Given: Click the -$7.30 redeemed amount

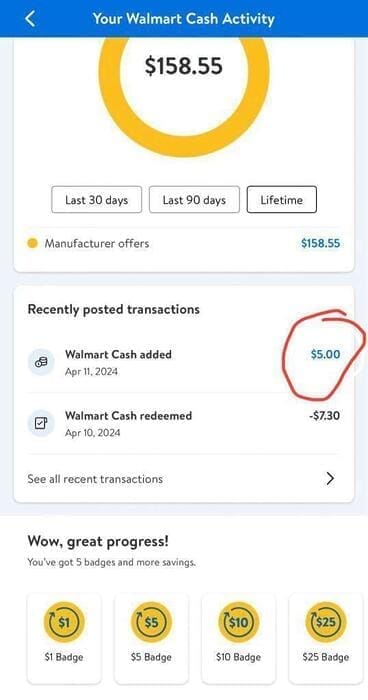Looking at the screenshot, I should [x=324, y=416].
